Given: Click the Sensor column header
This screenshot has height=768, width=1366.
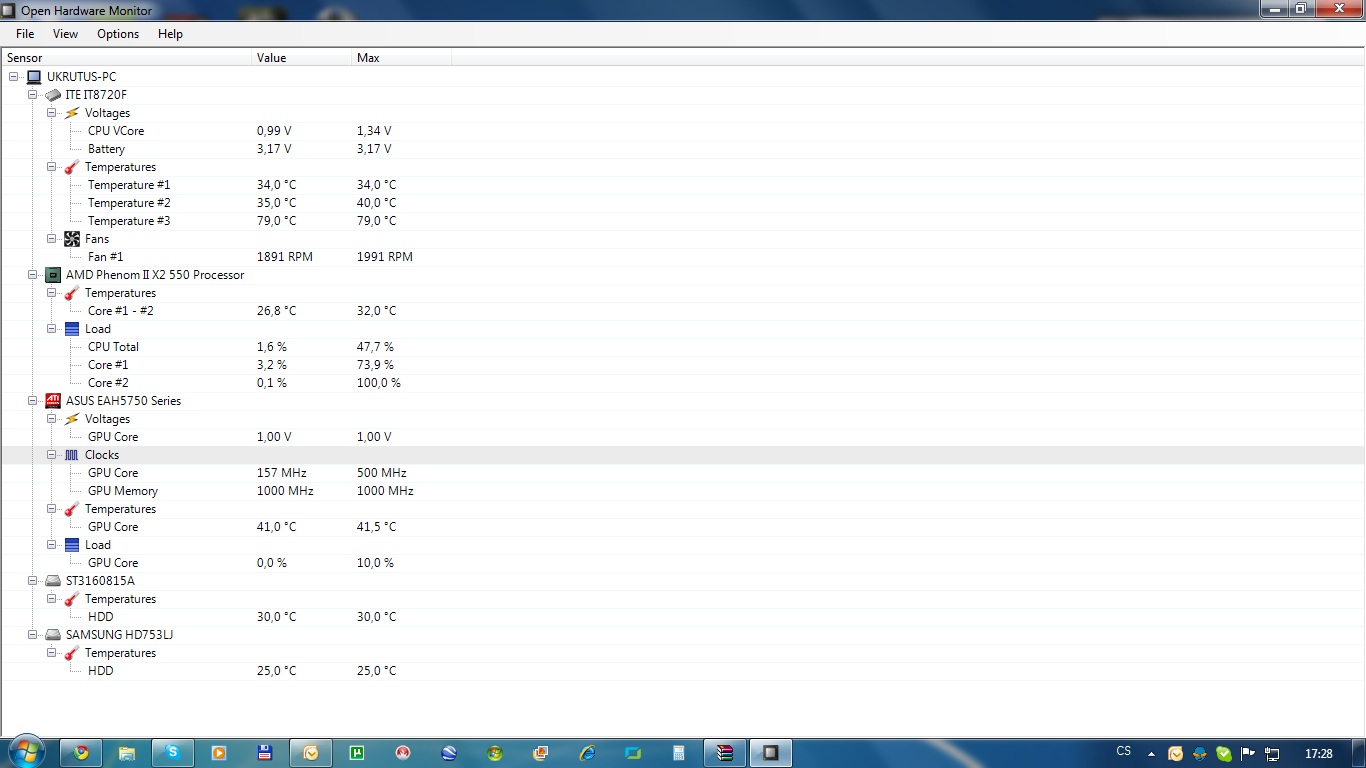Looking at the screenshot, I should click(x=127, y=58).
